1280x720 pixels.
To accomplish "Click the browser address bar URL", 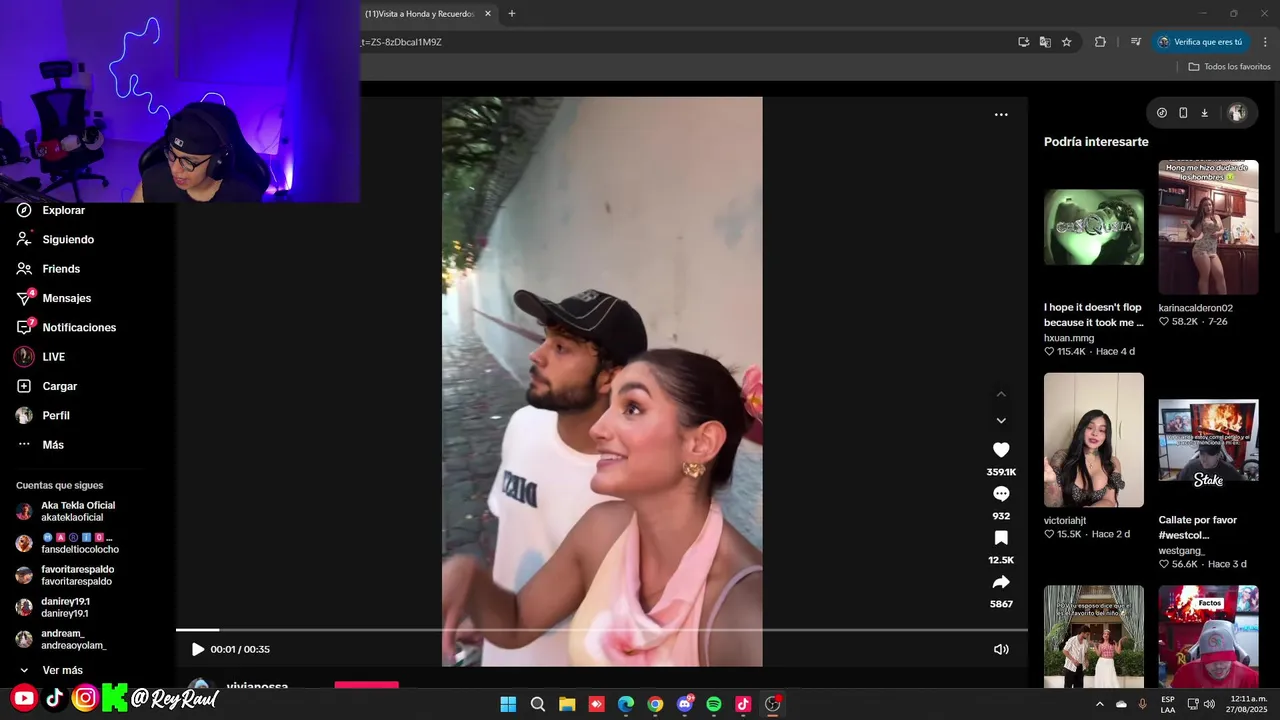I will click(401, 42).
